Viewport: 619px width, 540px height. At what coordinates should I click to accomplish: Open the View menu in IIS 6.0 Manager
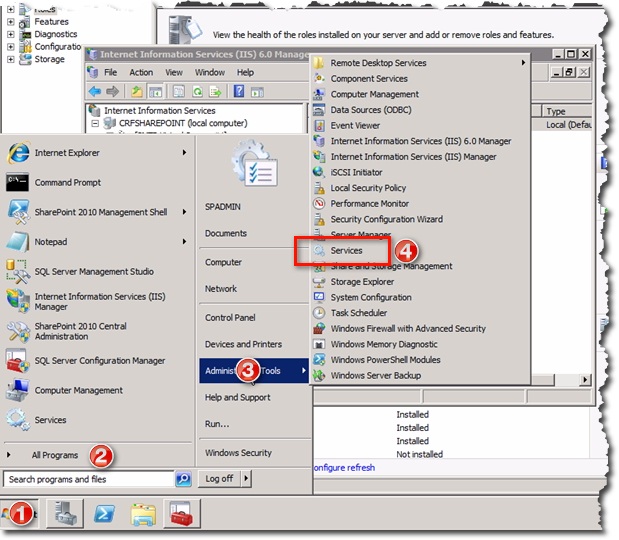pos(174,73)
